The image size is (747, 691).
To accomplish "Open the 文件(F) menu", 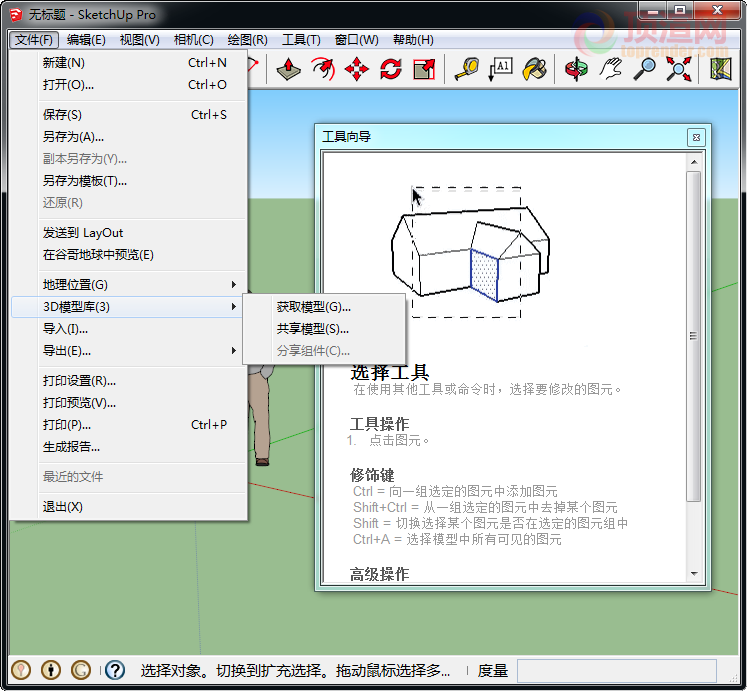I will click(x=34, y=40).
